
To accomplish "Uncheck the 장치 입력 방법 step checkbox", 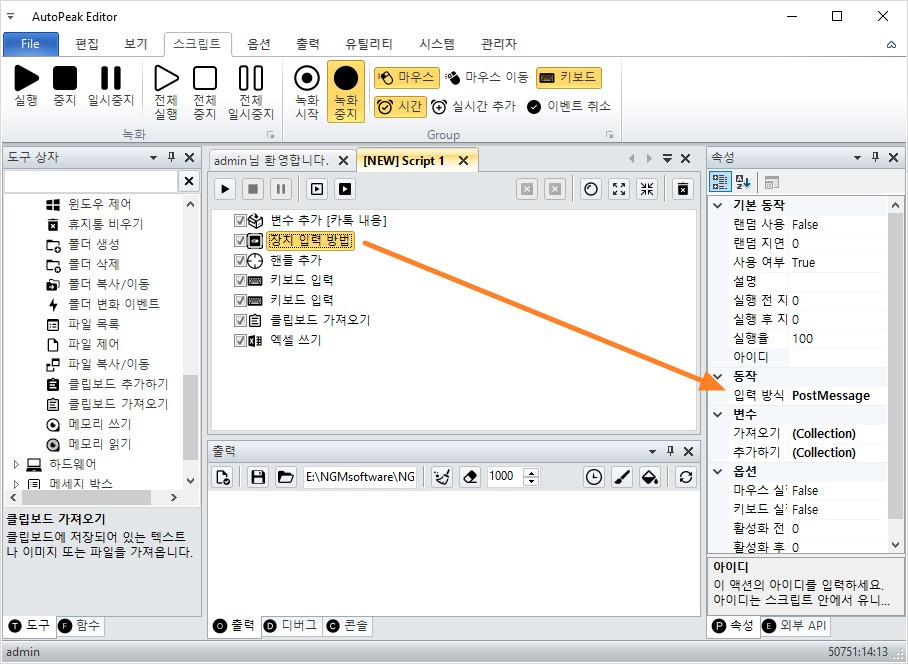I will click(240, 240).
